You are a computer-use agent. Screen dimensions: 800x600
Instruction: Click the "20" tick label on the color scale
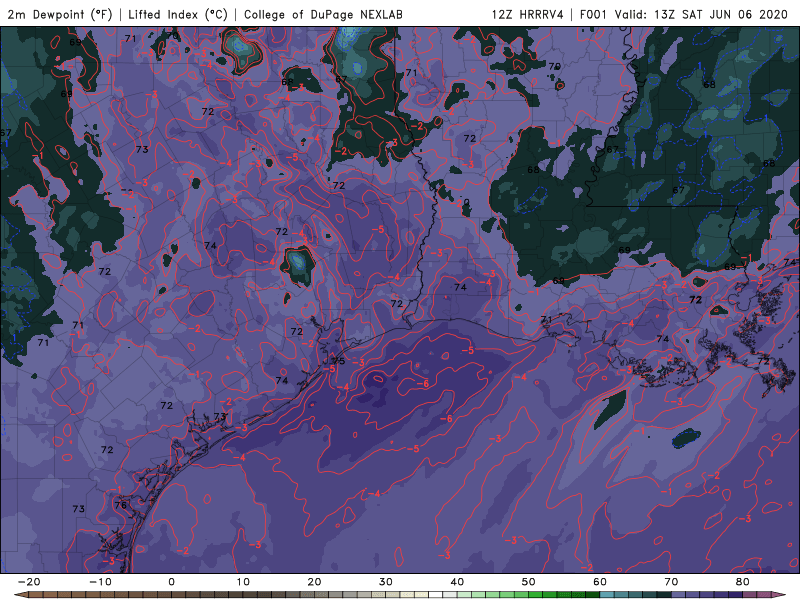314,582
